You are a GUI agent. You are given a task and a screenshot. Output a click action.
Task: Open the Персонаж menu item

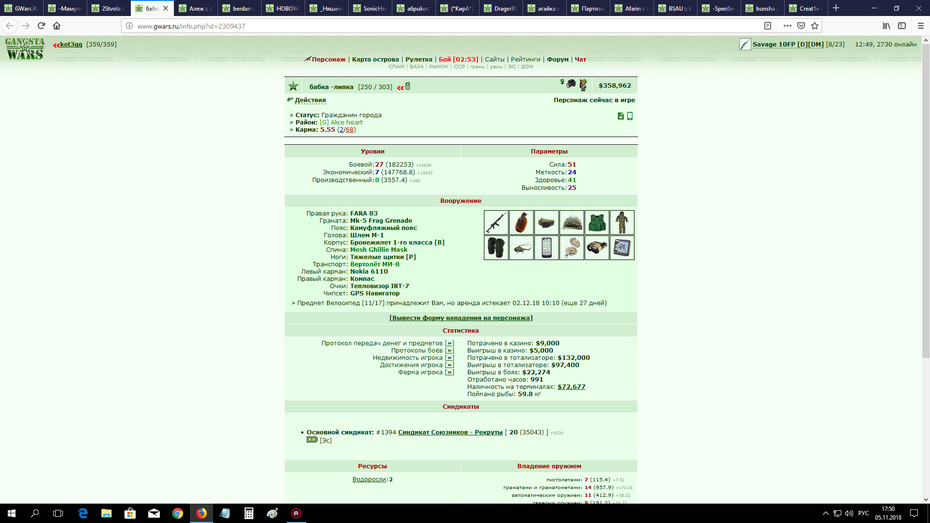point(329,59)
